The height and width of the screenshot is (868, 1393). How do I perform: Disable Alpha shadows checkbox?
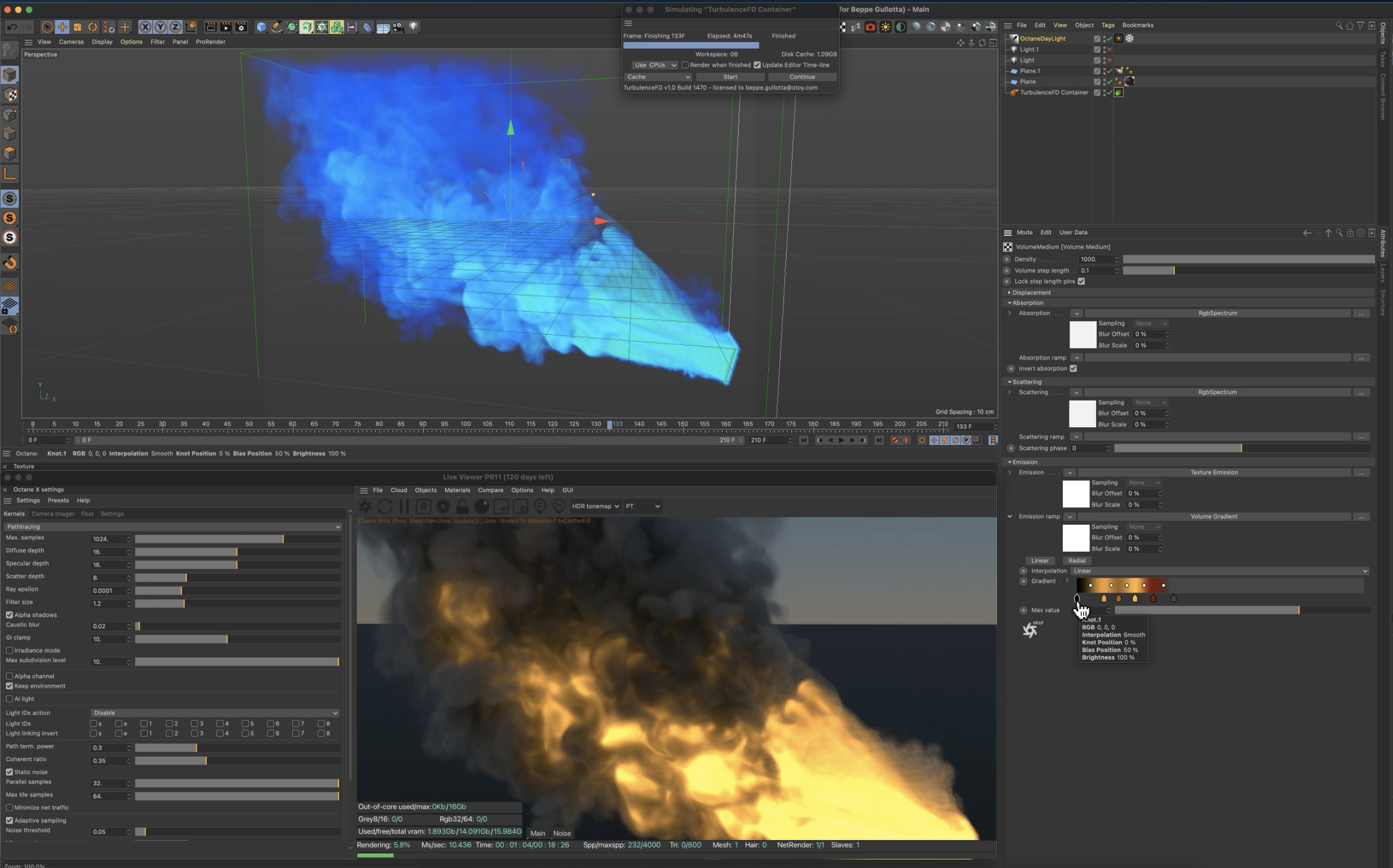pos(9,615)
